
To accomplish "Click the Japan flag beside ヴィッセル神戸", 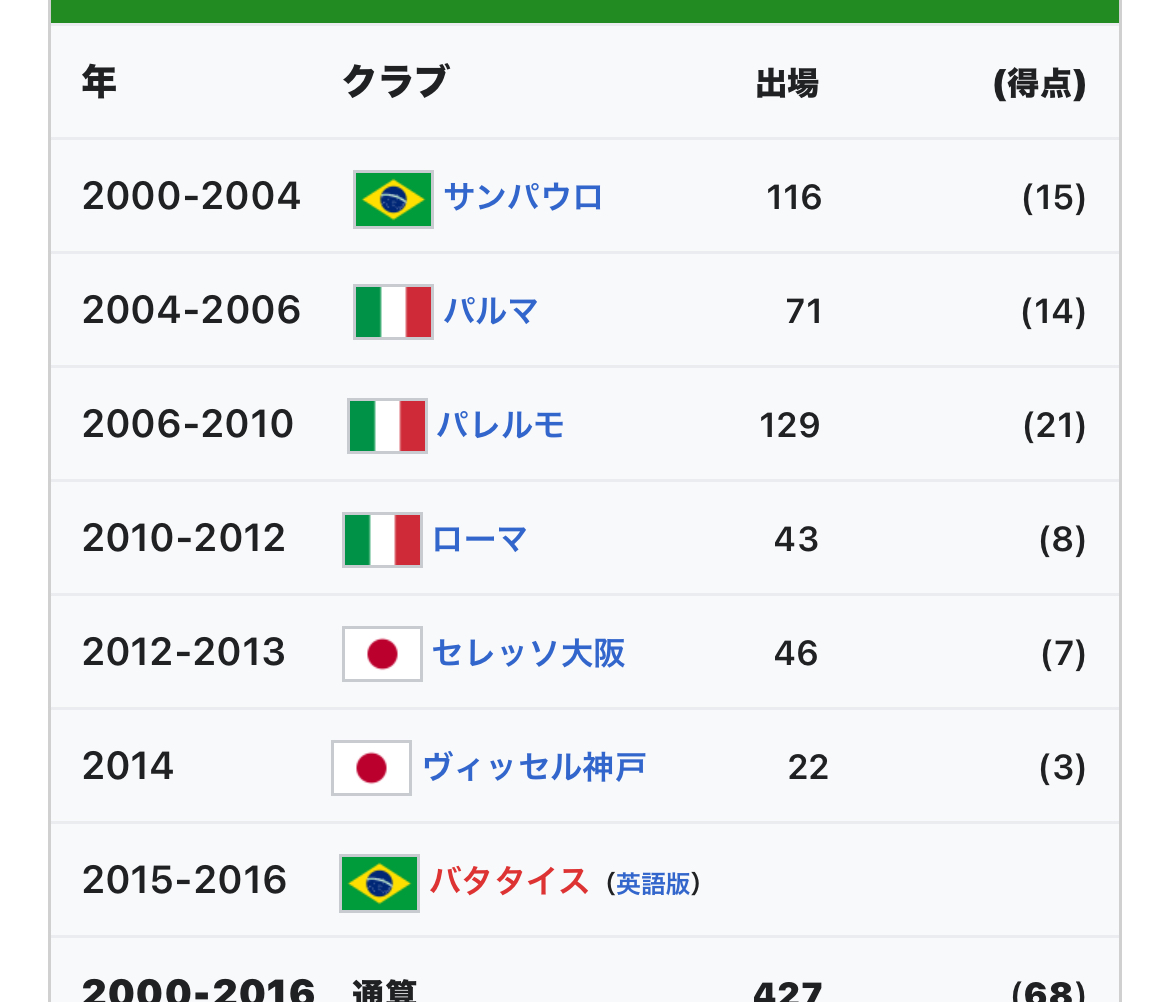I will pyautogui.click(x=372, y=768).
